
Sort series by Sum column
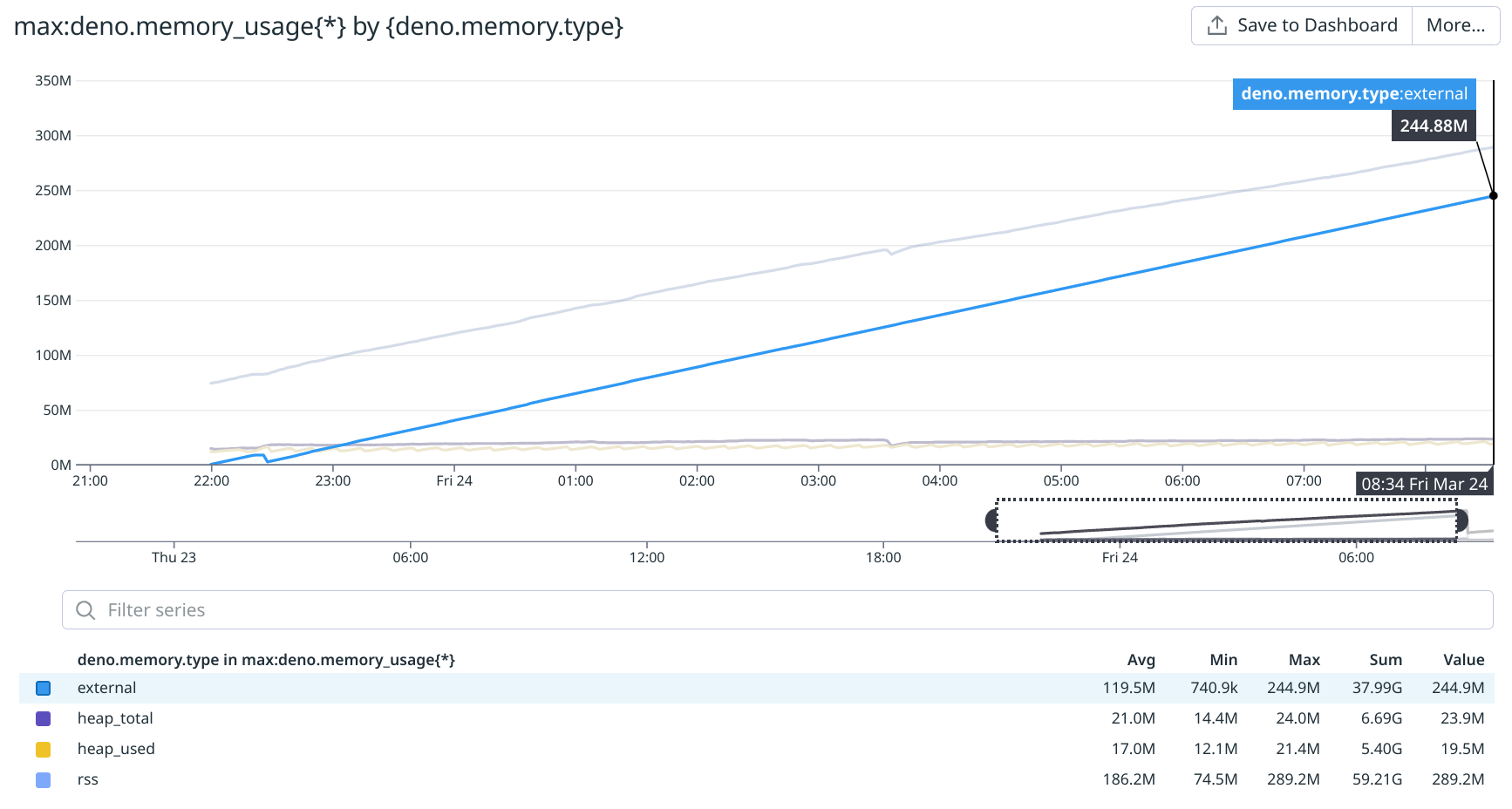1385,660
